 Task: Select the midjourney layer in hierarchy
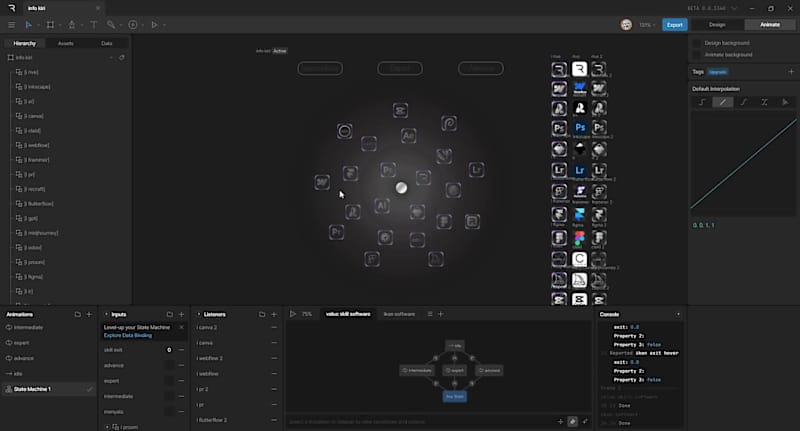coord(66,233)
